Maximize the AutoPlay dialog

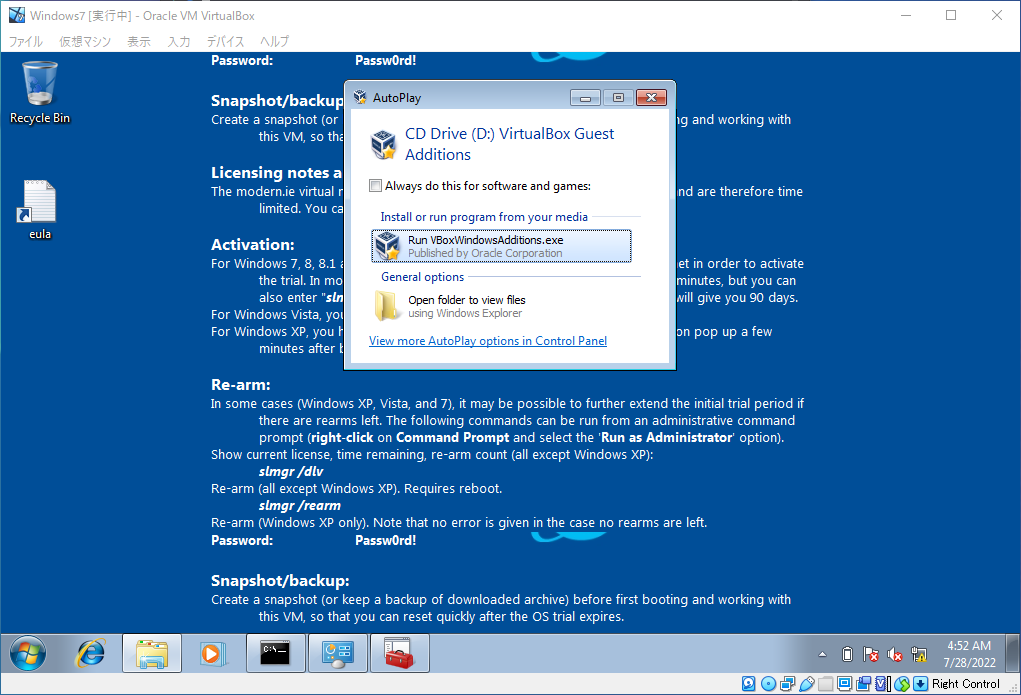[x=618, y=98]
